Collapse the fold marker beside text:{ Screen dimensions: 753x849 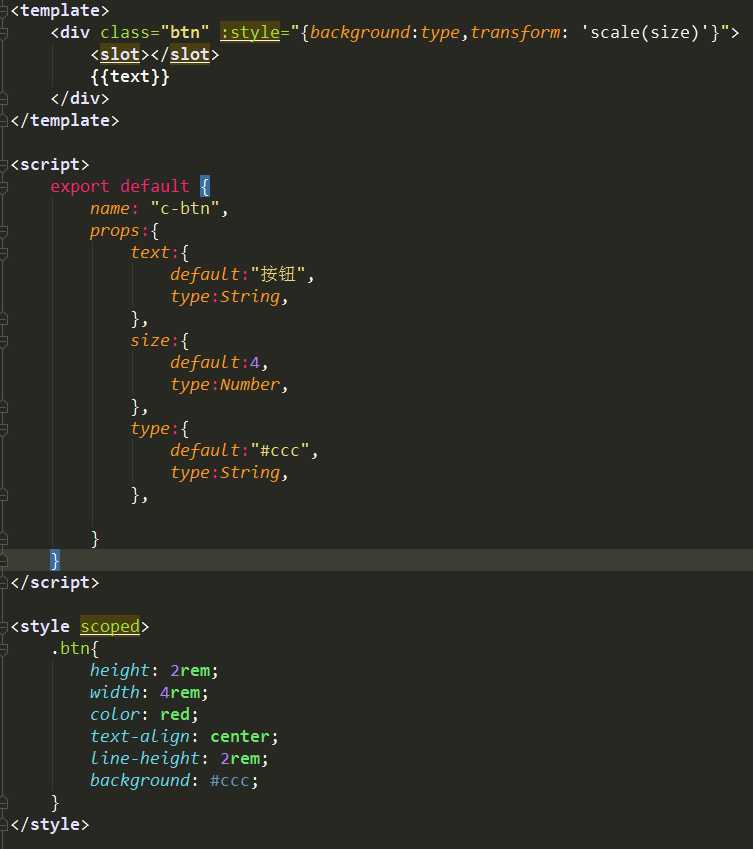point(3,253)
